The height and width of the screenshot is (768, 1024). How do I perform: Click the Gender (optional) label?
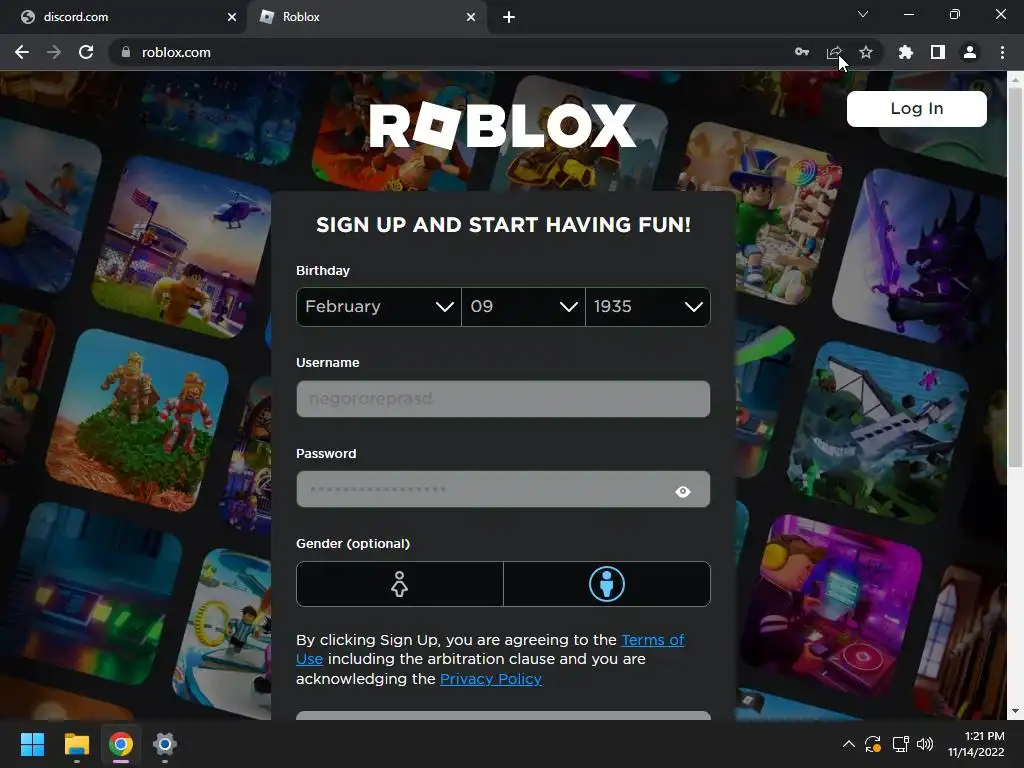[x=353, y=543]
